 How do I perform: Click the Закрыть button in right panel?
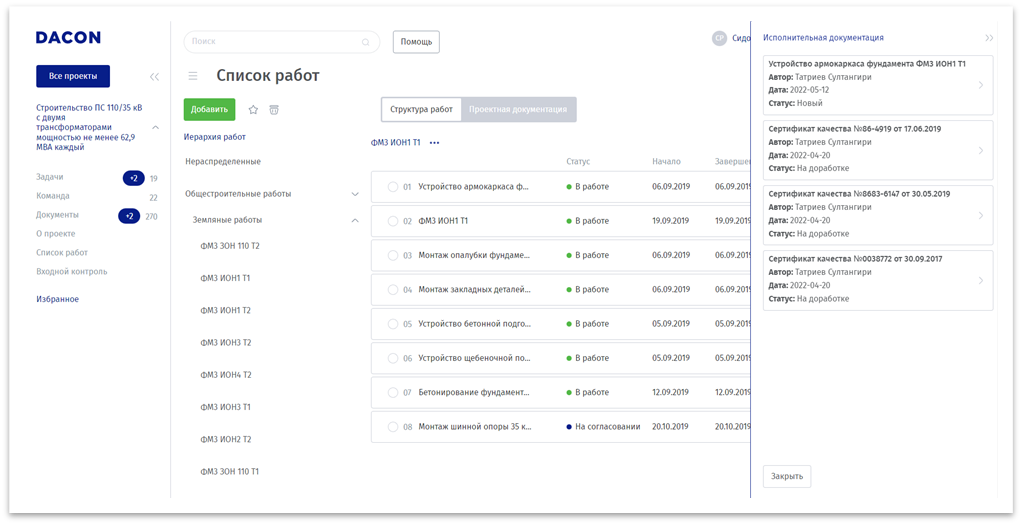point(786,476)
